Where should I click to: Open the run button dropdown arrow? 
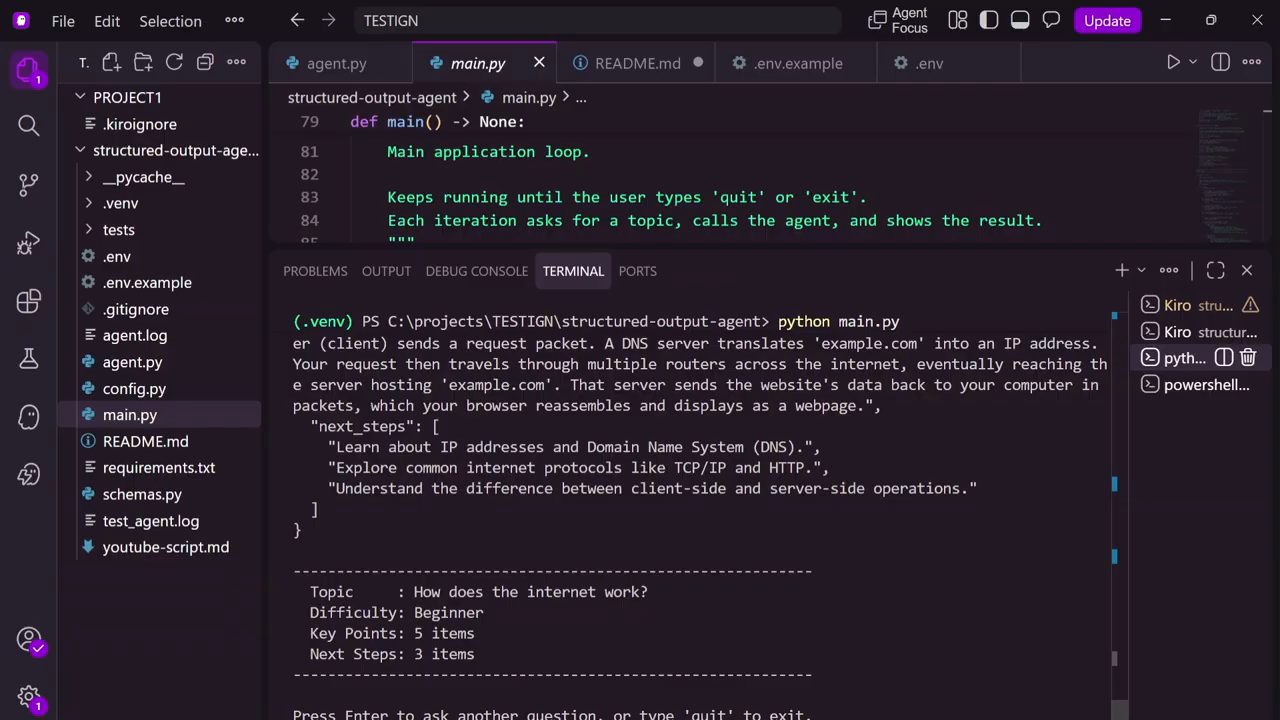coord(1193,62)
